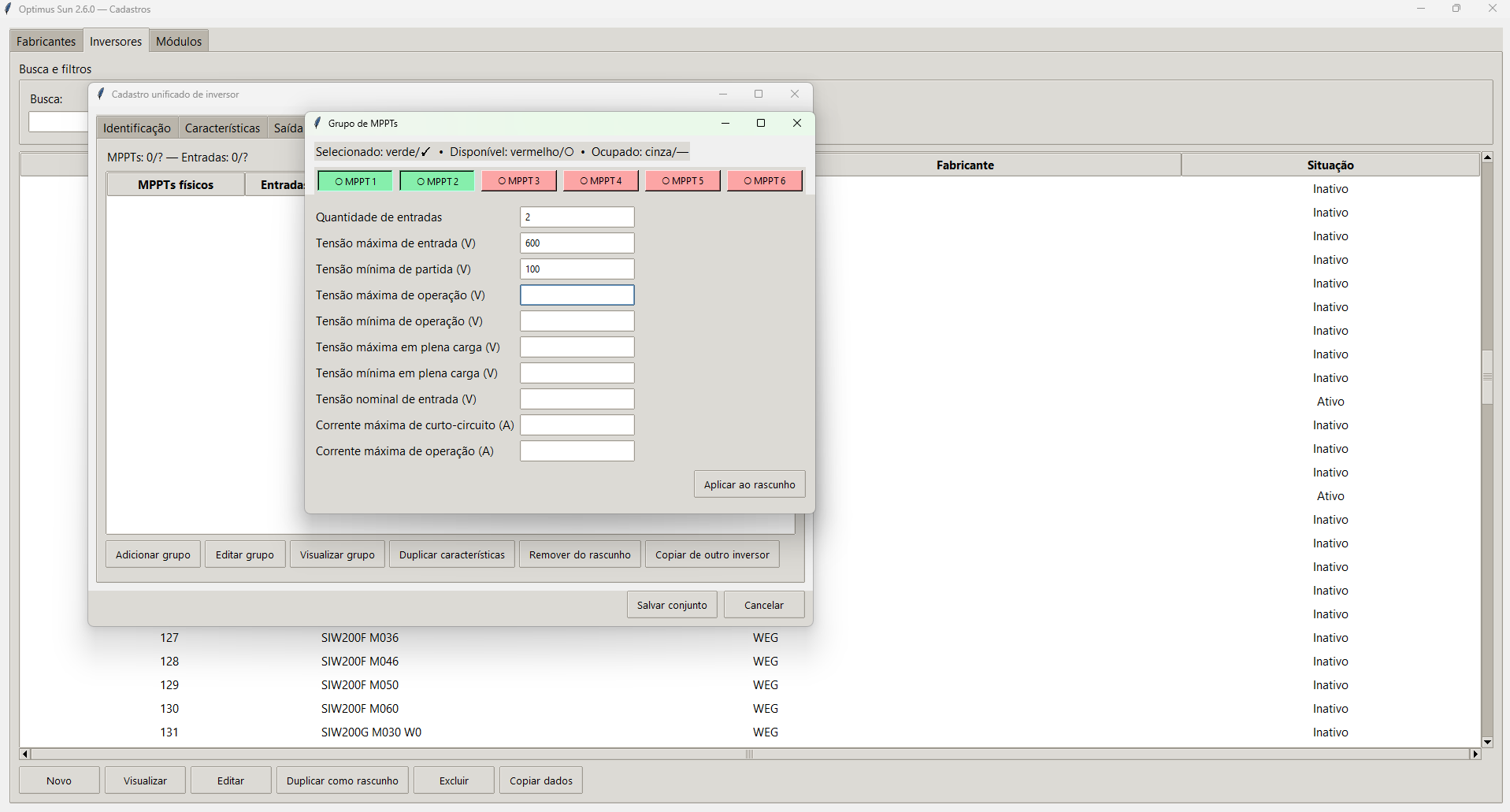The width and height of the screenshot is (1510, 812).
Task: Focus Tensão máxima em plena carga field
Action: 577,347
